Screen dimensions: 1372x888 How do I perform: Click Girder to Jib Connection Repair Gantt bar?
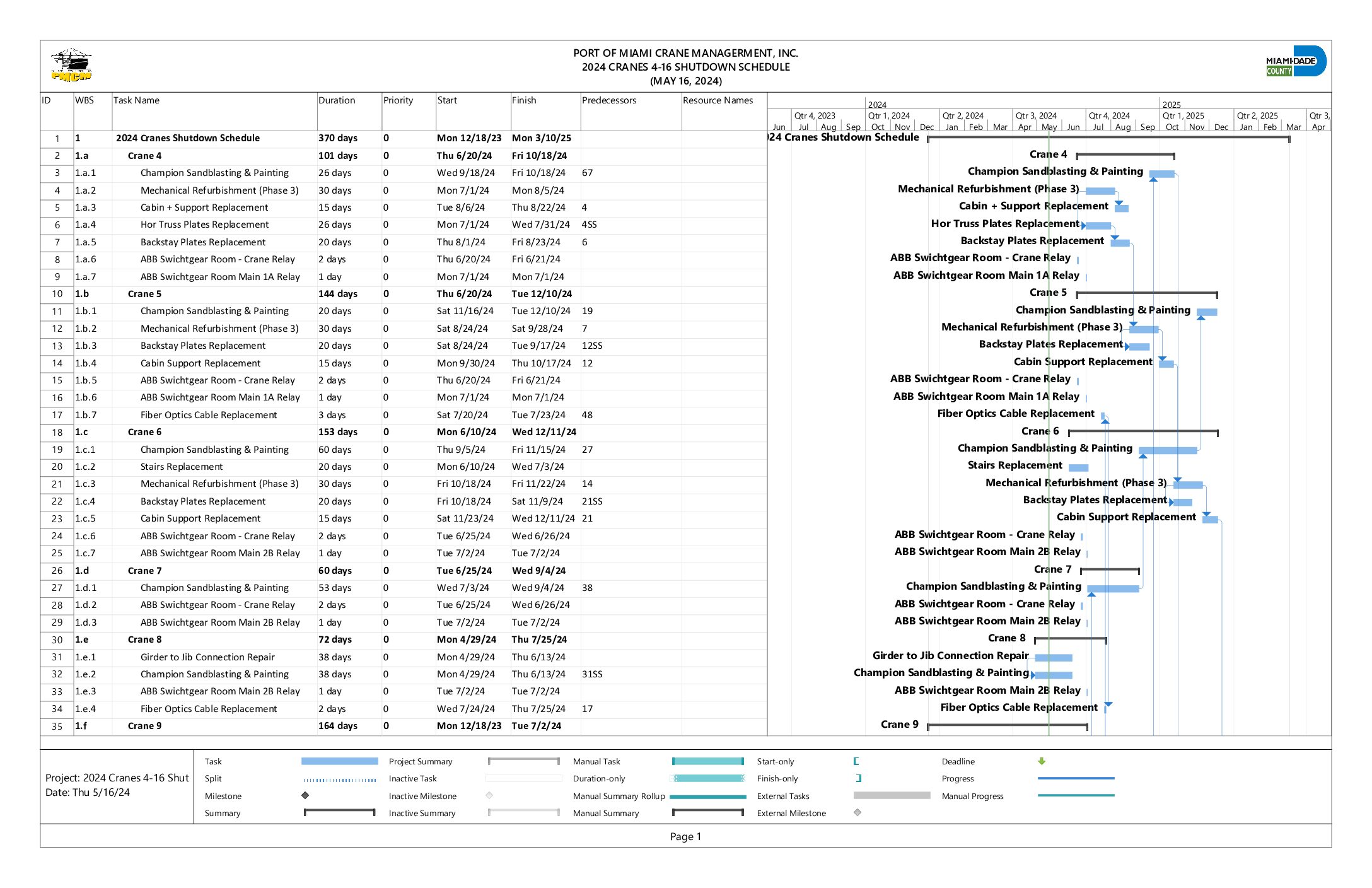coord(1054,658)
